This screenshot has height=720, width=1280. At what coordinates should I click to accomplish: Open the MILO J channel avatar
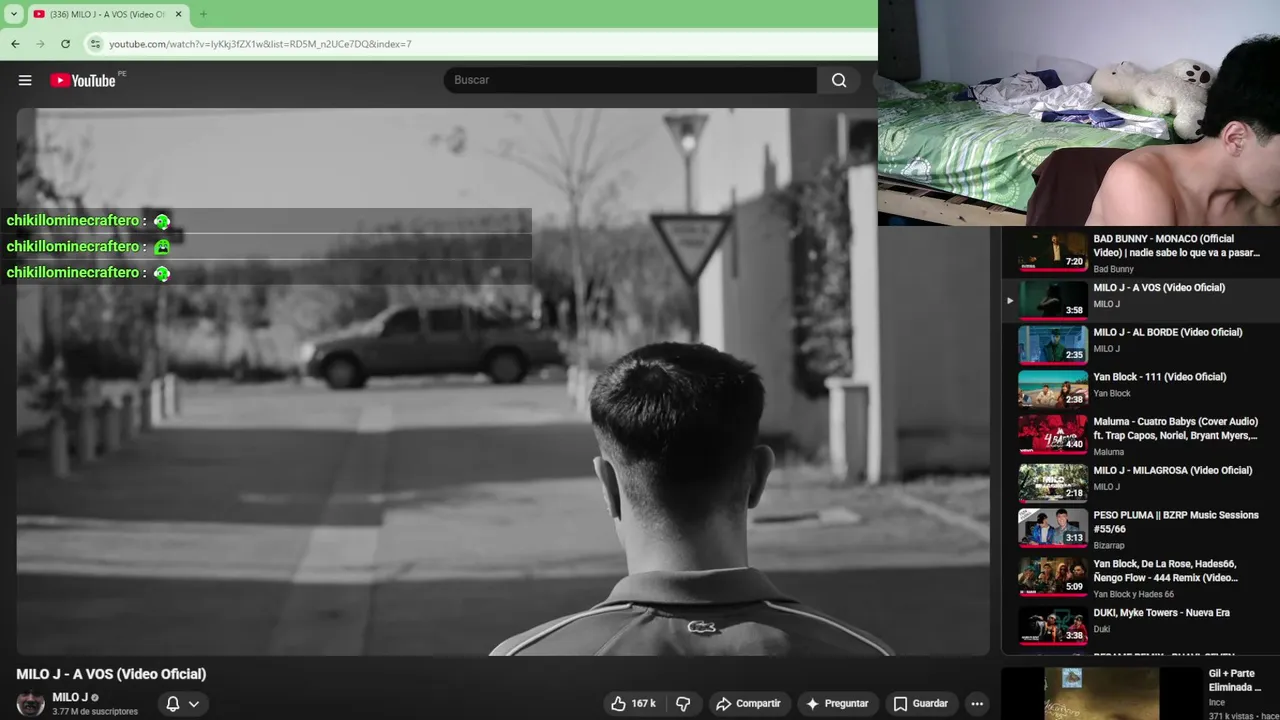pos(31,703)
